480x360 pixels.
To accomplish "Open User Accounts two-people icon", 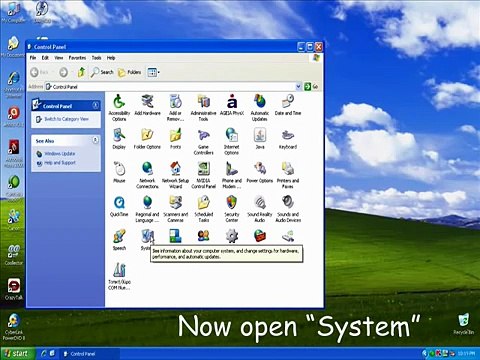I will pos(203,236).
